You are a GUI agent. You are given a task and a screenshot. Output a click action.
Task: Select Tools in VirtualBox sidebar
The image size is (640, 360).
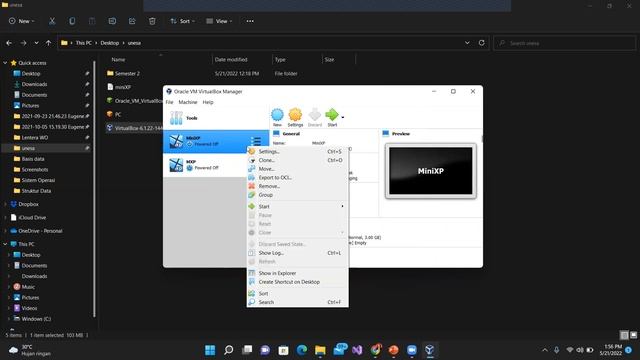[216, 118]
